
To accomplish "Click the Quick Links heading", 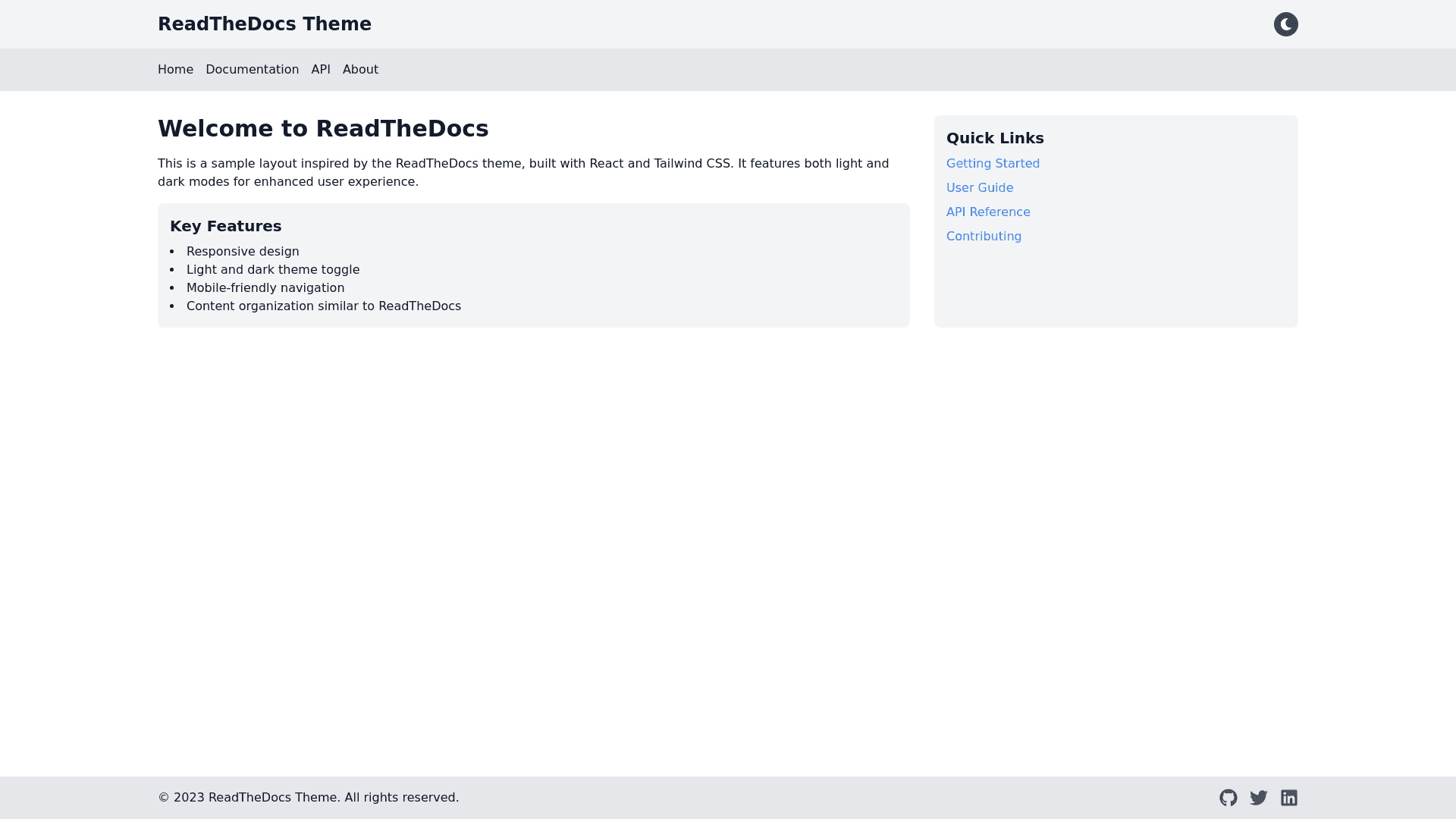I will pyautogui.click(x=994, y=138).
